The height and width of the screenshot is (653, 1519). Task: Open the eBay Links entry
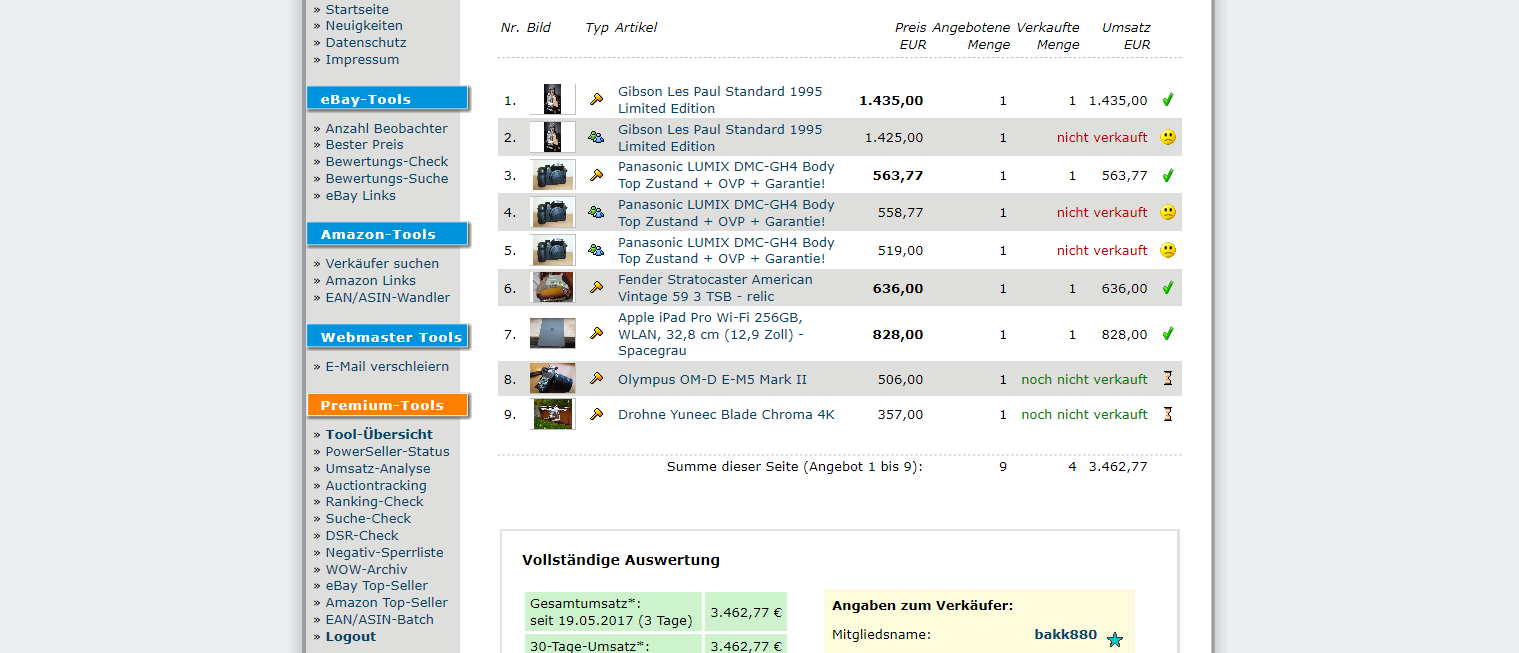coord(361,196)
